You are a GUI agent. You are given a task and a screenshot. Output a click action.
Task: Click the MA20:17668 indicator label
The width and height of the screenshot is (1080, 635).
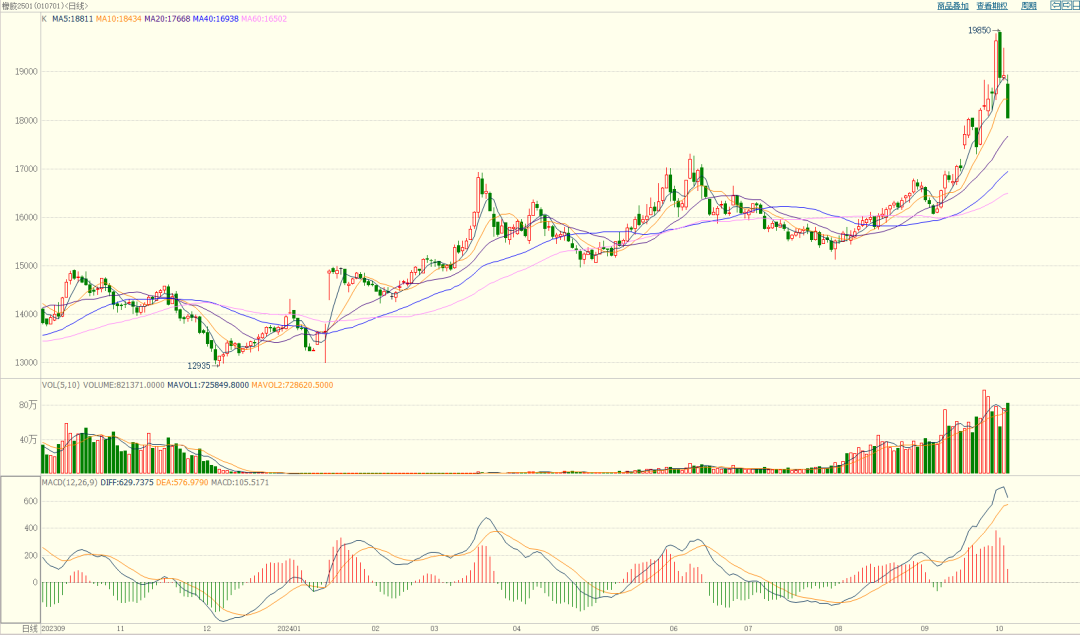click(x=167, y=19)
